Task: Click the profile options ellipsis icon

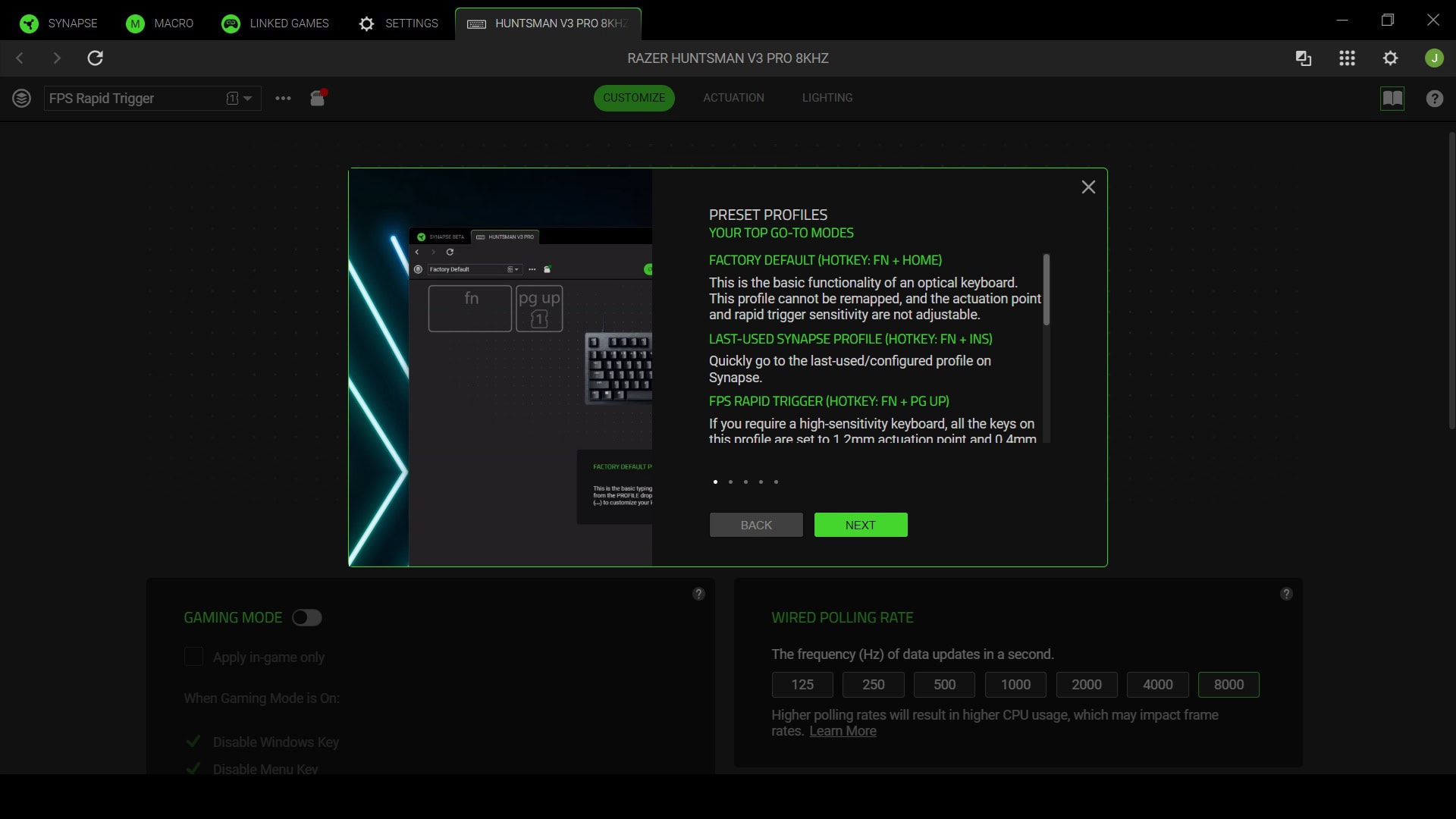Action: [x=283, y=99]
